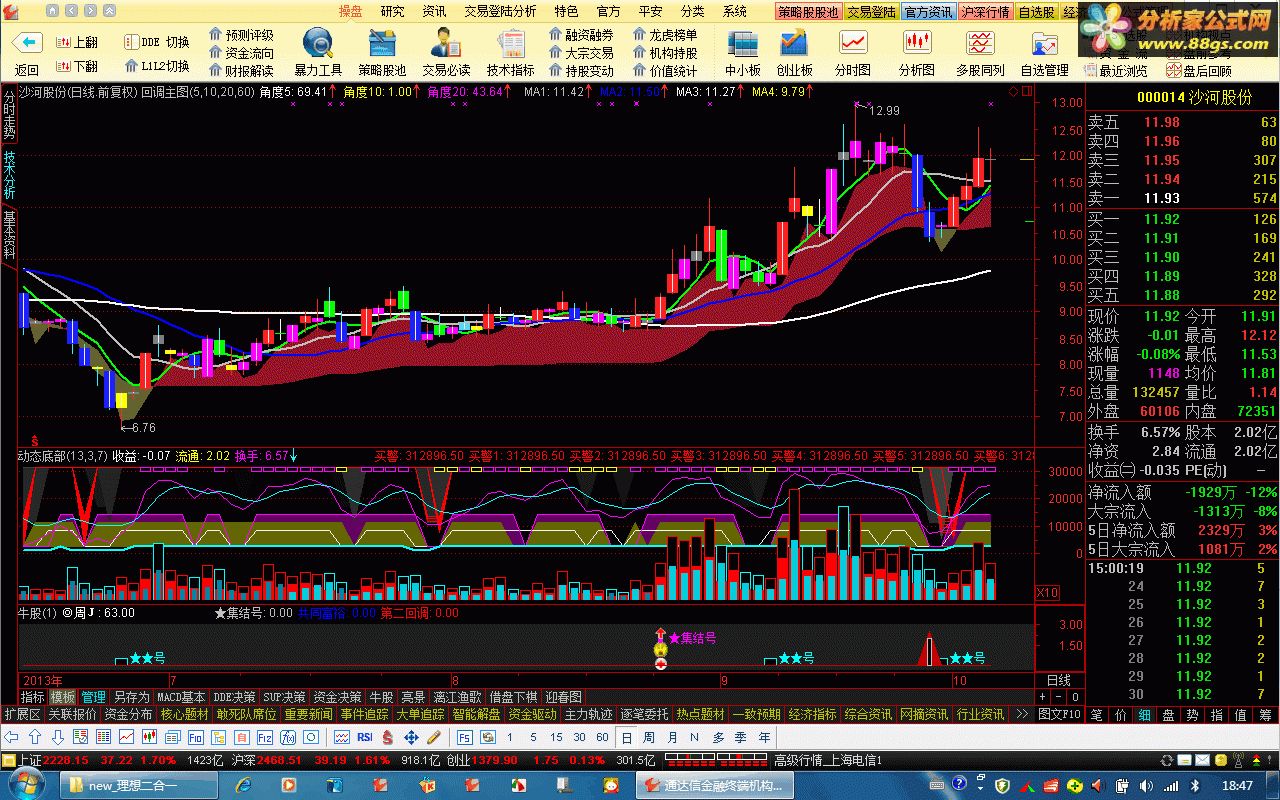The height and width of the screenshot is (800, 1280).
Task: Select the 核心题材 tab
Action: coord(185,714)
